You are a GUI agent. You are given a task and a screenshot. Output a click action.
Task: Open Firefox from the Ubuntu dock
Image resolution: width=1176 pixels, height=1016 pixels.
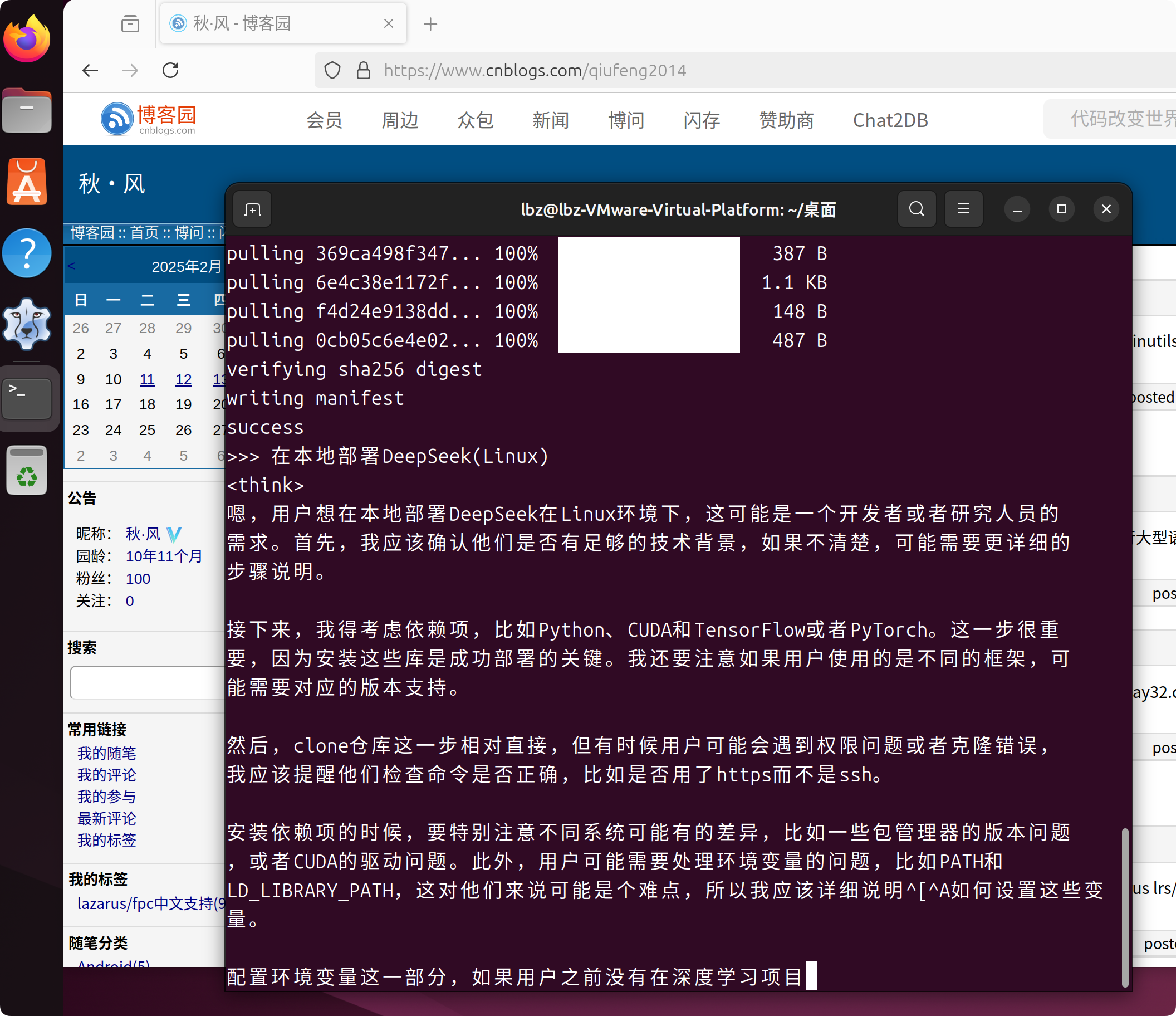tap(27, 39)
